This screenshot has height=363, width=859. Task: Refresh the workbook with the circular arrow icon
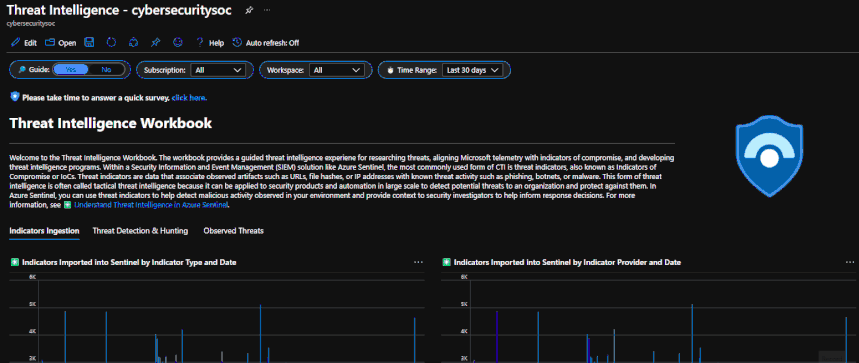pyautogui.click(x=111, y=42)
